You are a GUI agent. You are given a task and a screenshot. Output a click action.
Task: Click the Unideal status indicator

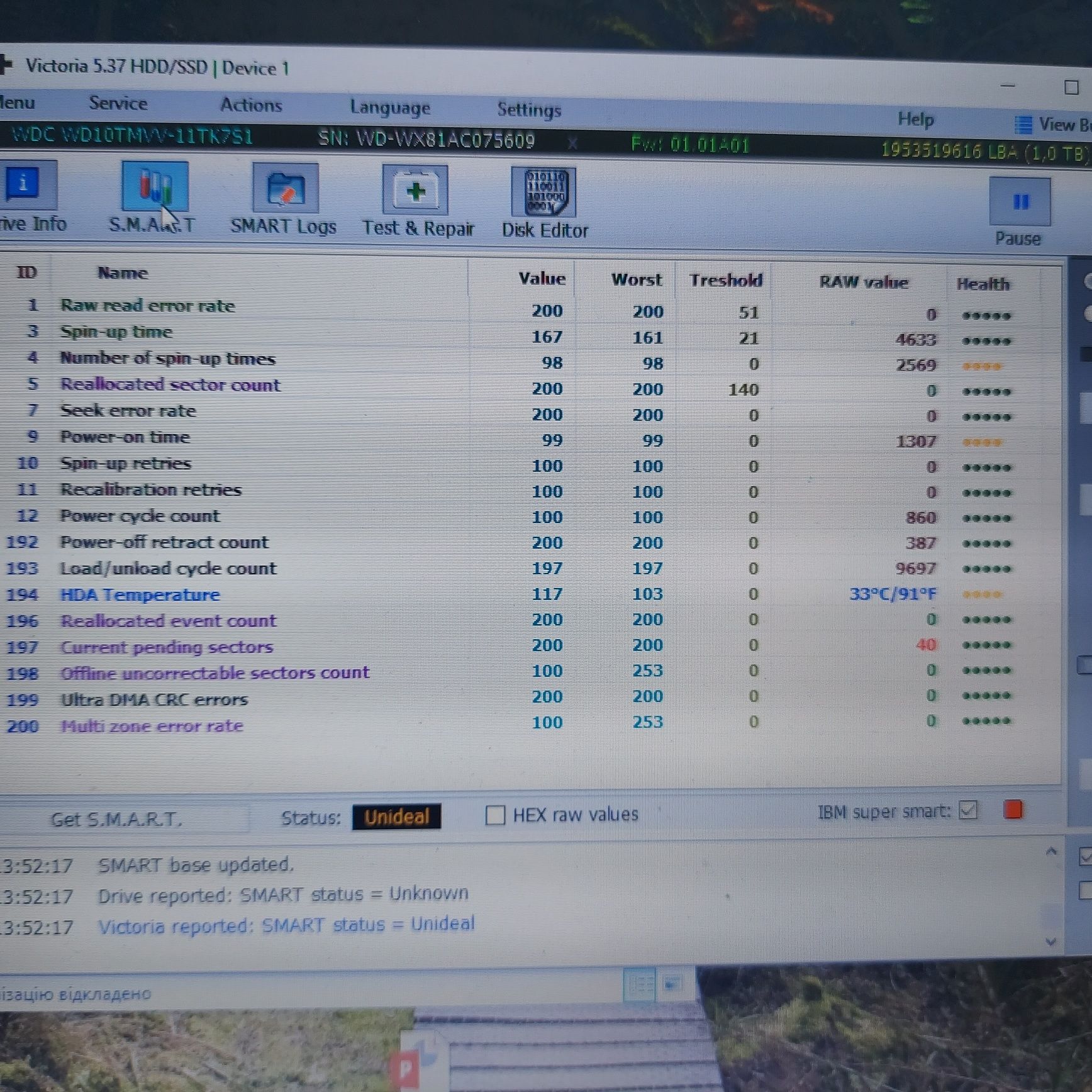coord(396,816)
